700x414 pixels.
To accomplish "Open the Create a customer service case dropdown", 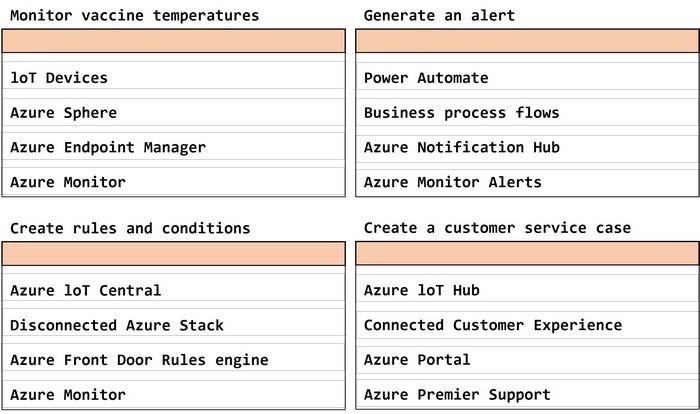I will click(527, 254).
